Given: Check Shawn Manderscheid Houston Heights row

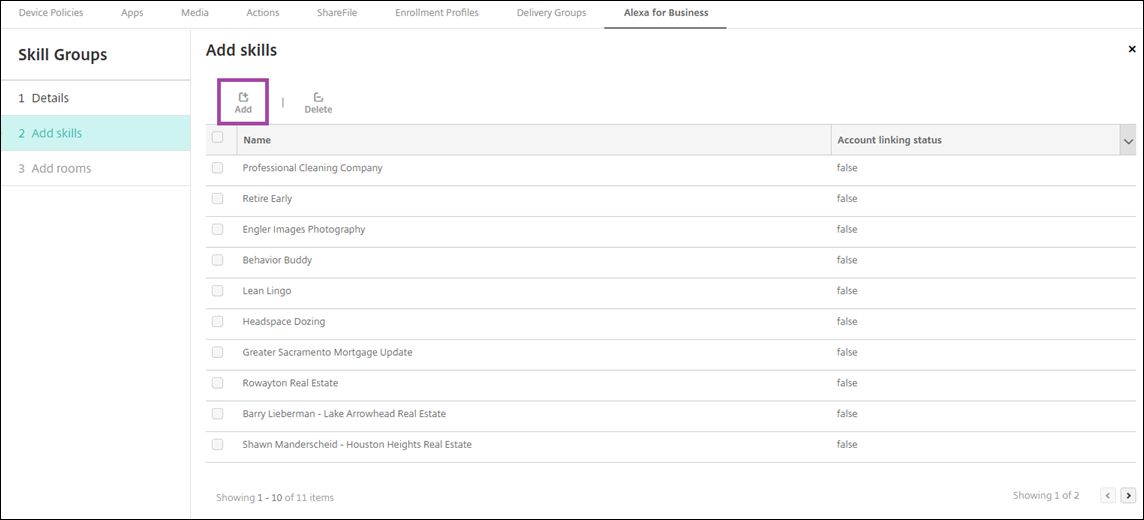Looking at the screenshot, I should point(217,444).
